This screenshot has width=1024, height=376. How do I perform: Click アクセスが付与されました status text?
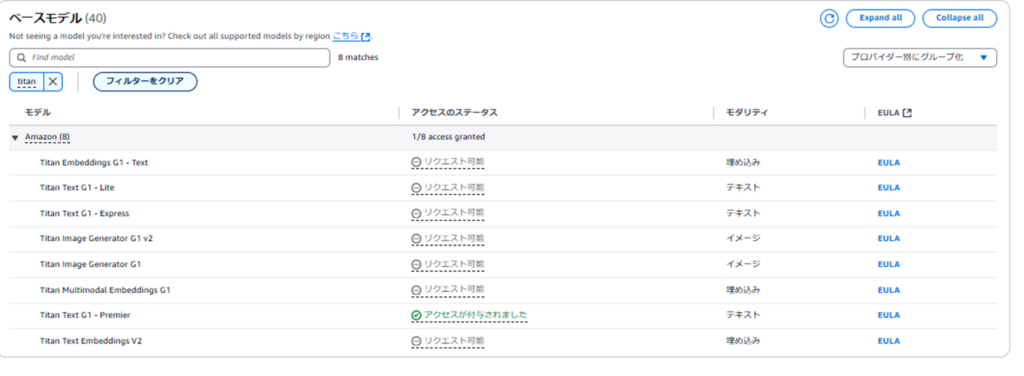(x=475, y=315)
